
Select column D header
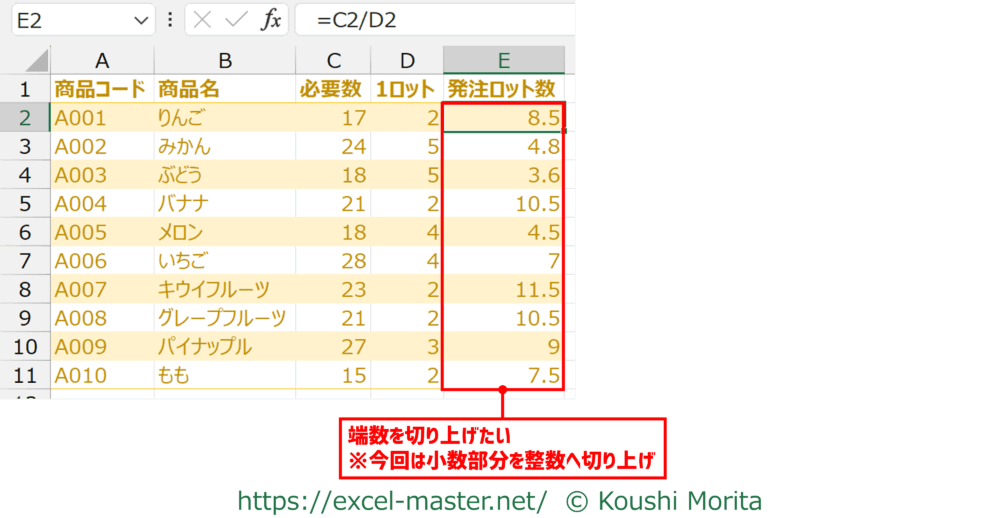coord(407,60)
